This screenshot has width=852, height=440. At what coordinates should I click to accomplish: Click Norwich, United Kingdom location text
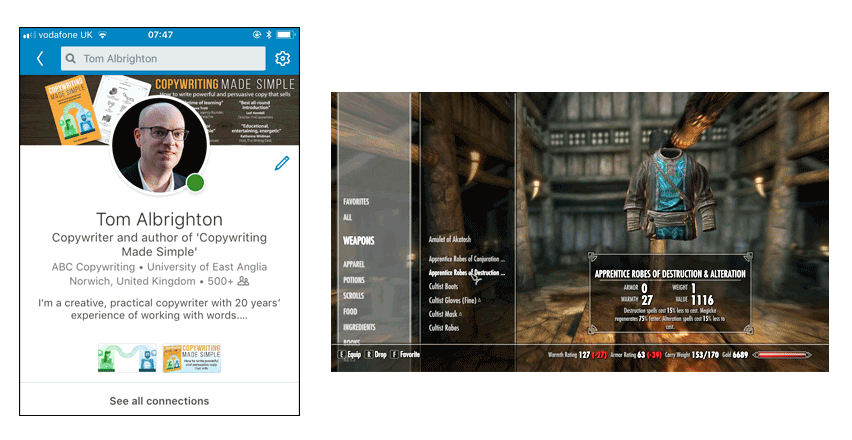point(132,281)
